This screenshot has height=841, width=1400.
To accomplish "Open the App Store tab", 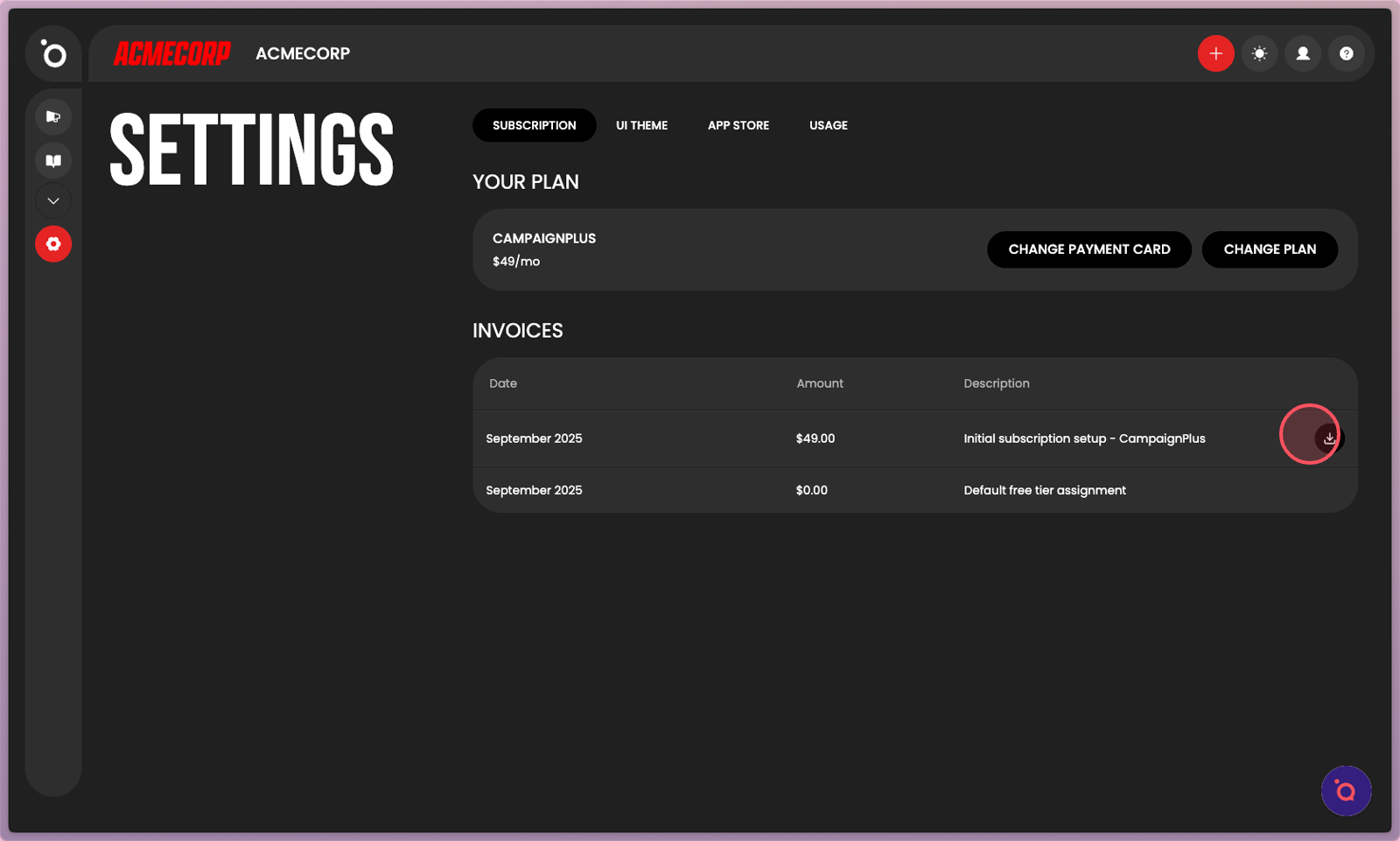I will pos(738,125).
